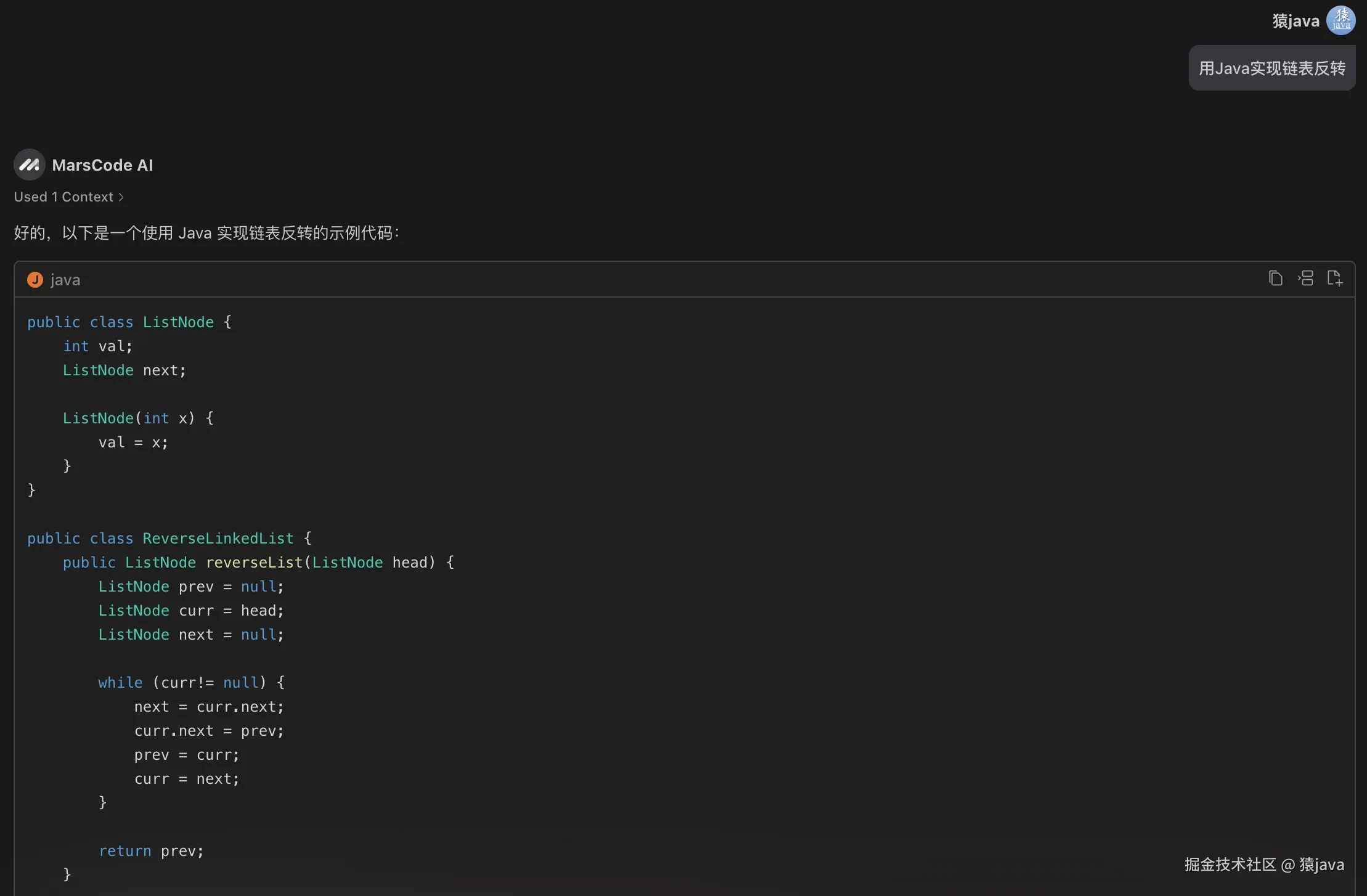Insert code at cursor icon

1305,279
